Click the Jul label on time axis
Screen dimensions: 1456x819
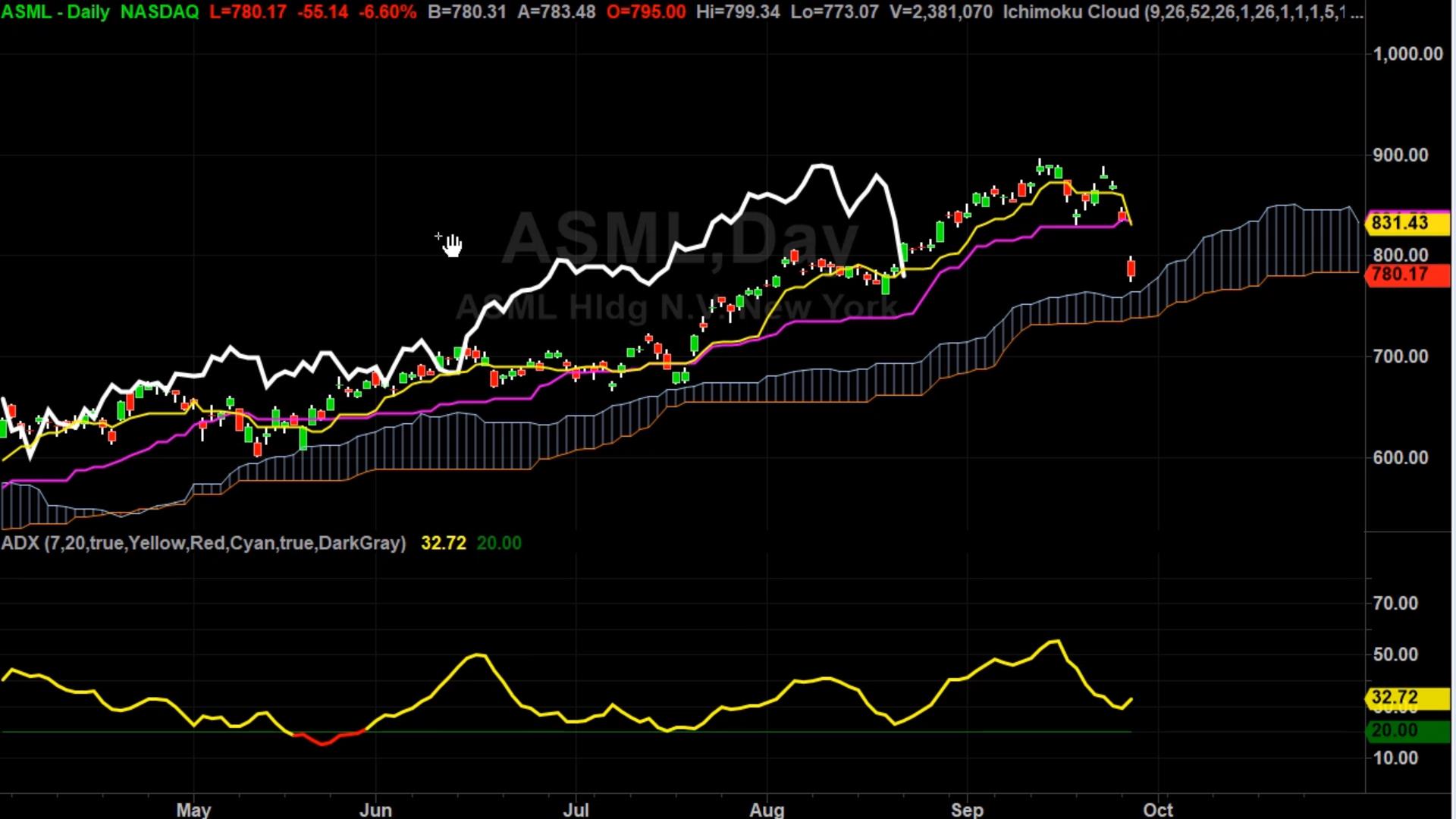(x=576, y=809)
